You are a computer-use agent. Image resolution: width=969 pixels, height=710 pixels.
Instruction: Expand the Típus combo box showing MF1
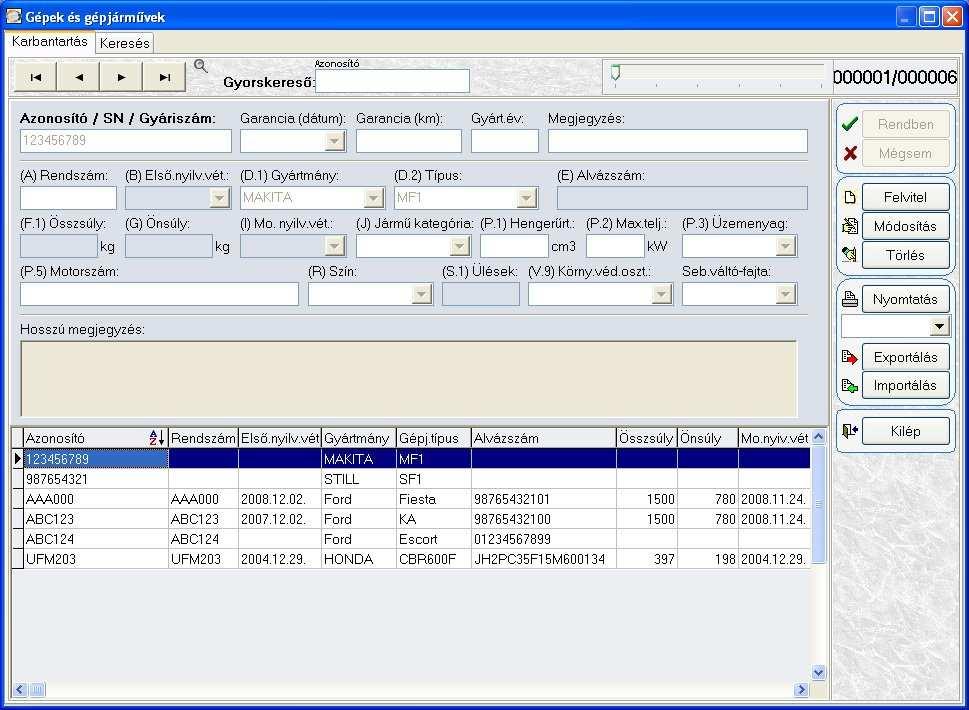(x=526, y=198)
